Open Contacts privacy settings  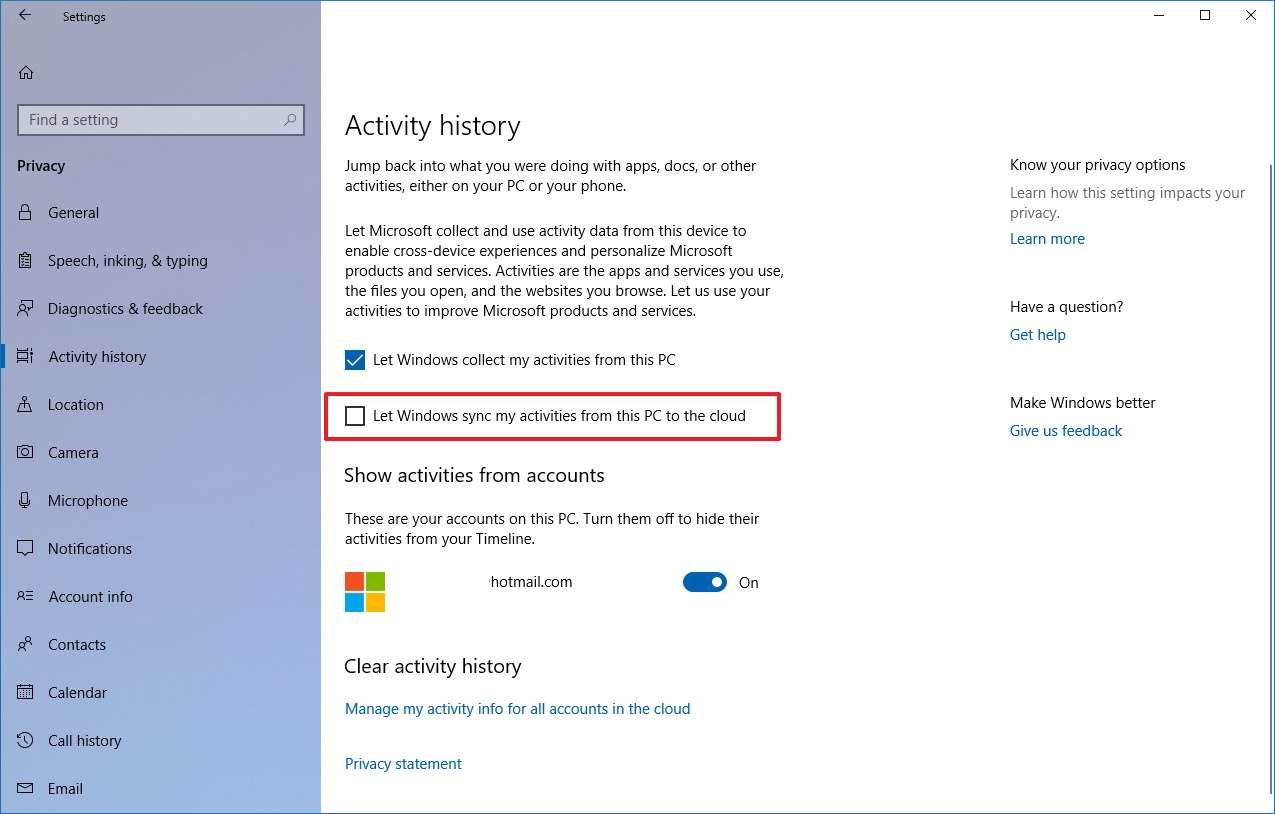point(77,644)
